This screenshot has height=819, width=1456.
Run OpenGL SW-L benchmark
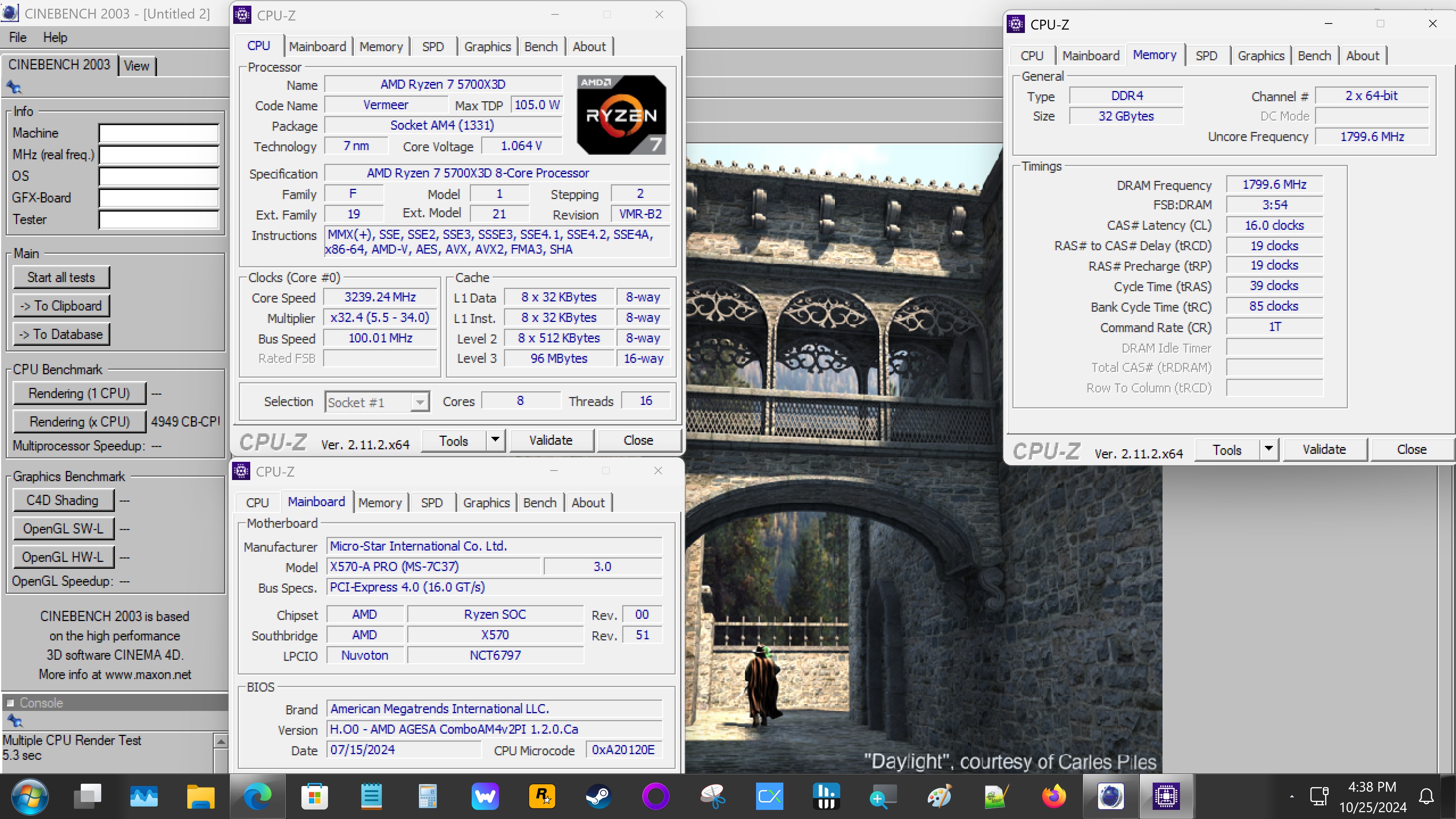[63, 529]
